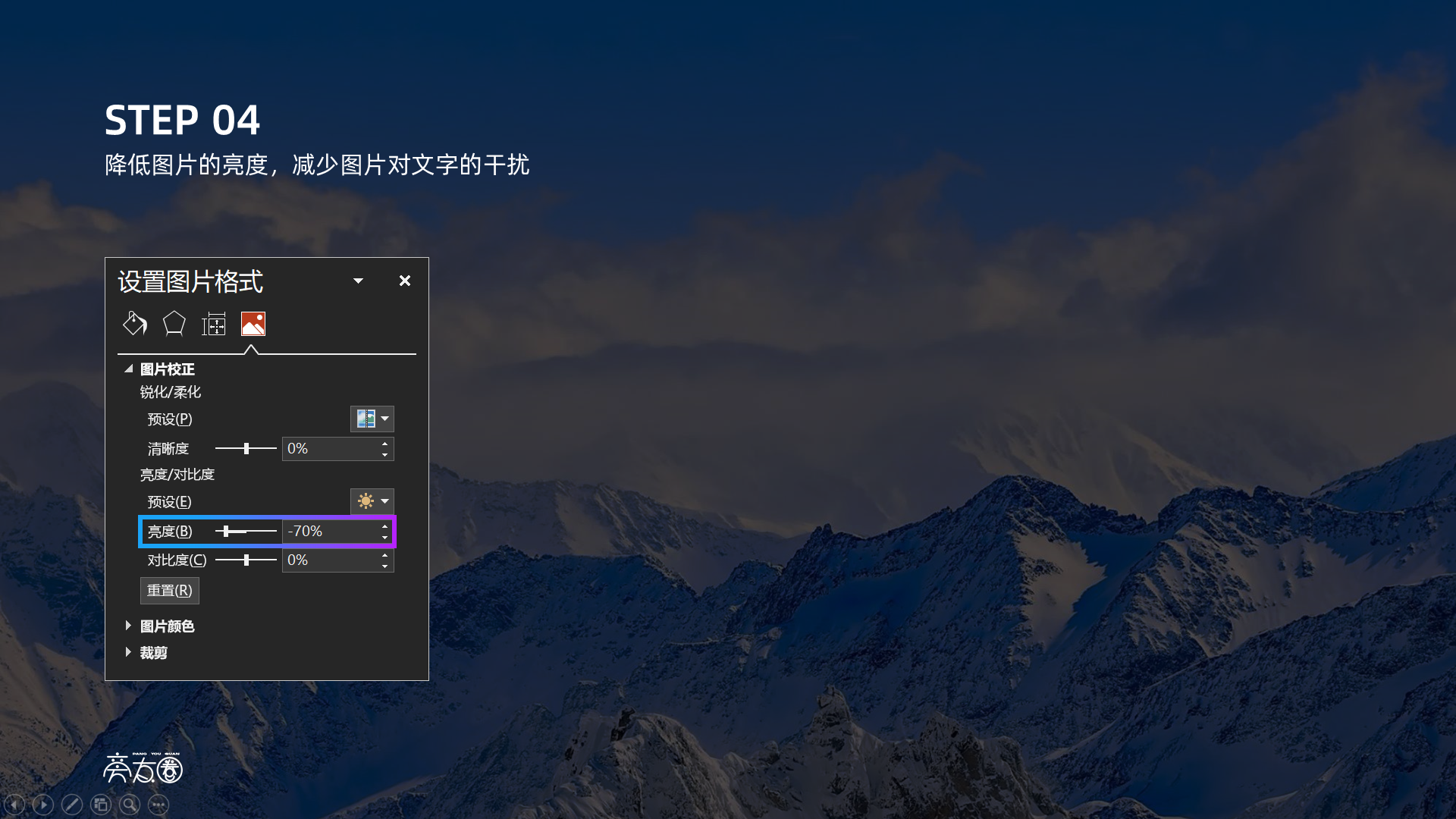This screenshot has height=819, width=1456.
Task: Open the Fill & Line paint bucket tab
Action: tap(135, 324)
